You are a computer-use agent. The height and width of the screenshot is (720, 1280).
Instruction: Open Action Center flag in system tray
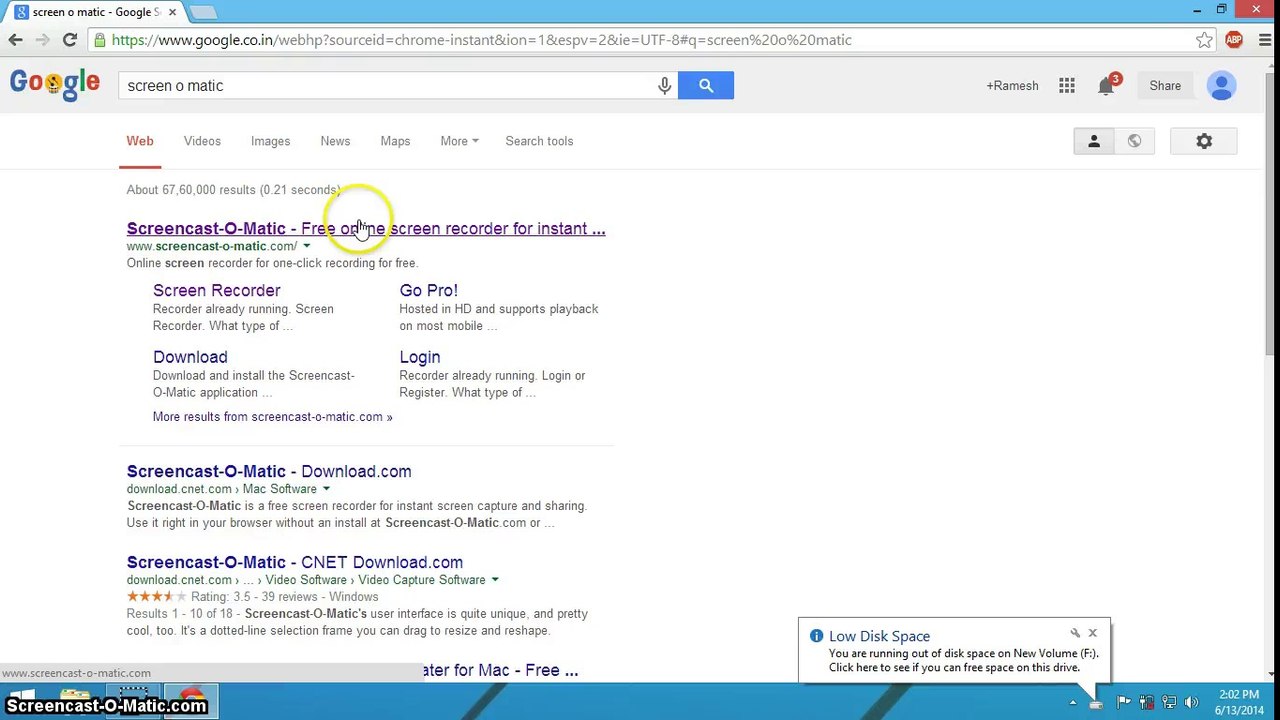point(1124,703)
